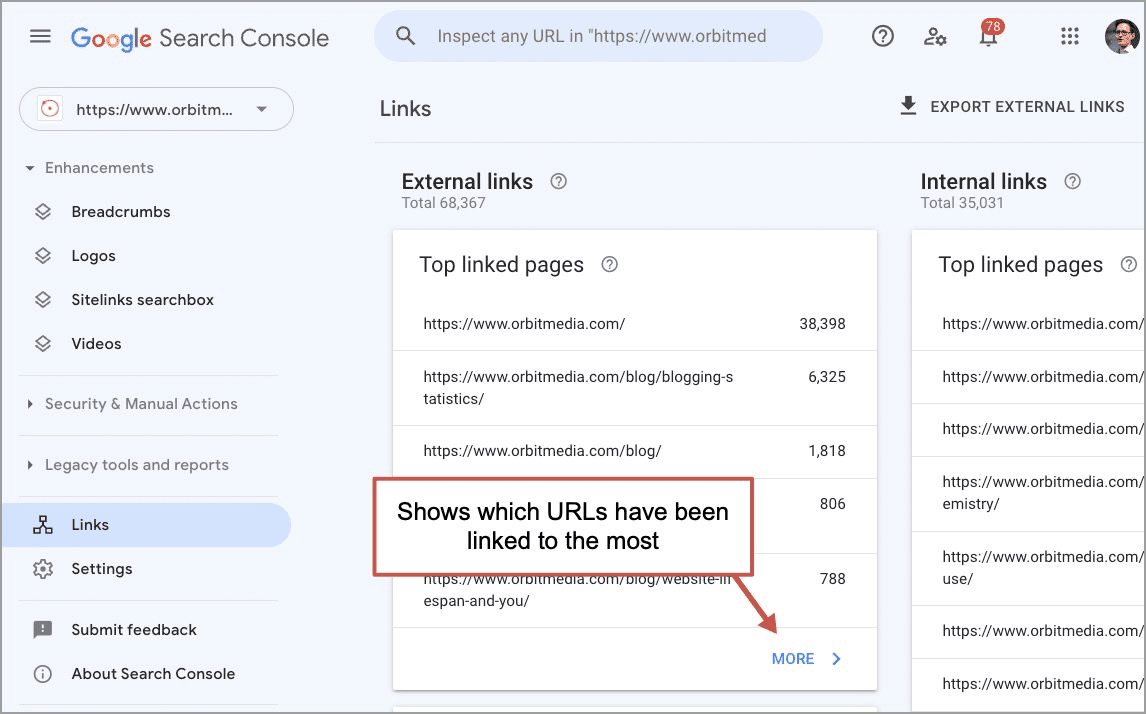Open the Logos report
The width and height of the screenshot is (1146, 714).
94,256
